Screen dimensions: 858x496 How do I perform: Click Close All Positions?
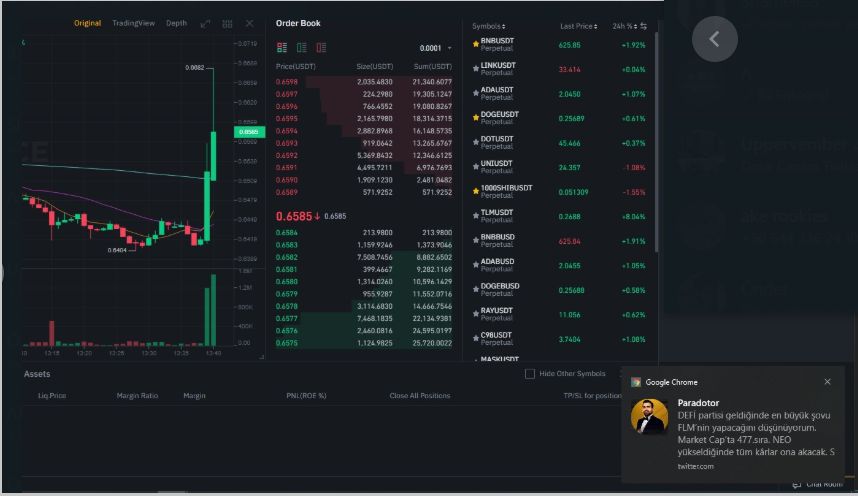420,395
